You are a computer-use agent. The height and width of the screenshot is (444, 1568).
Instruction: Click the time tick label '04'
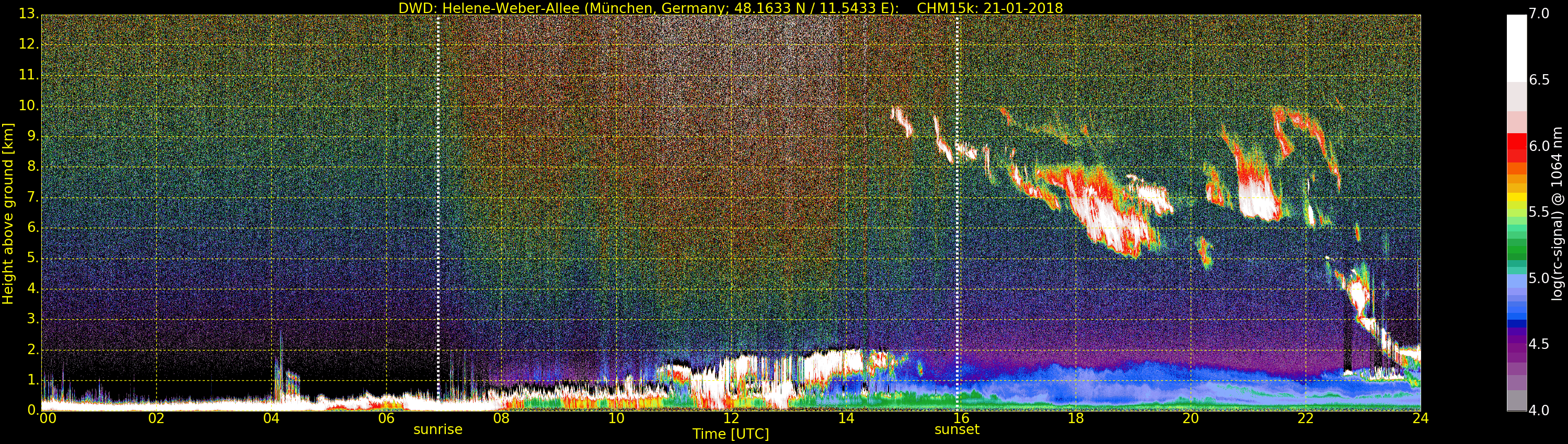(271, 418)
